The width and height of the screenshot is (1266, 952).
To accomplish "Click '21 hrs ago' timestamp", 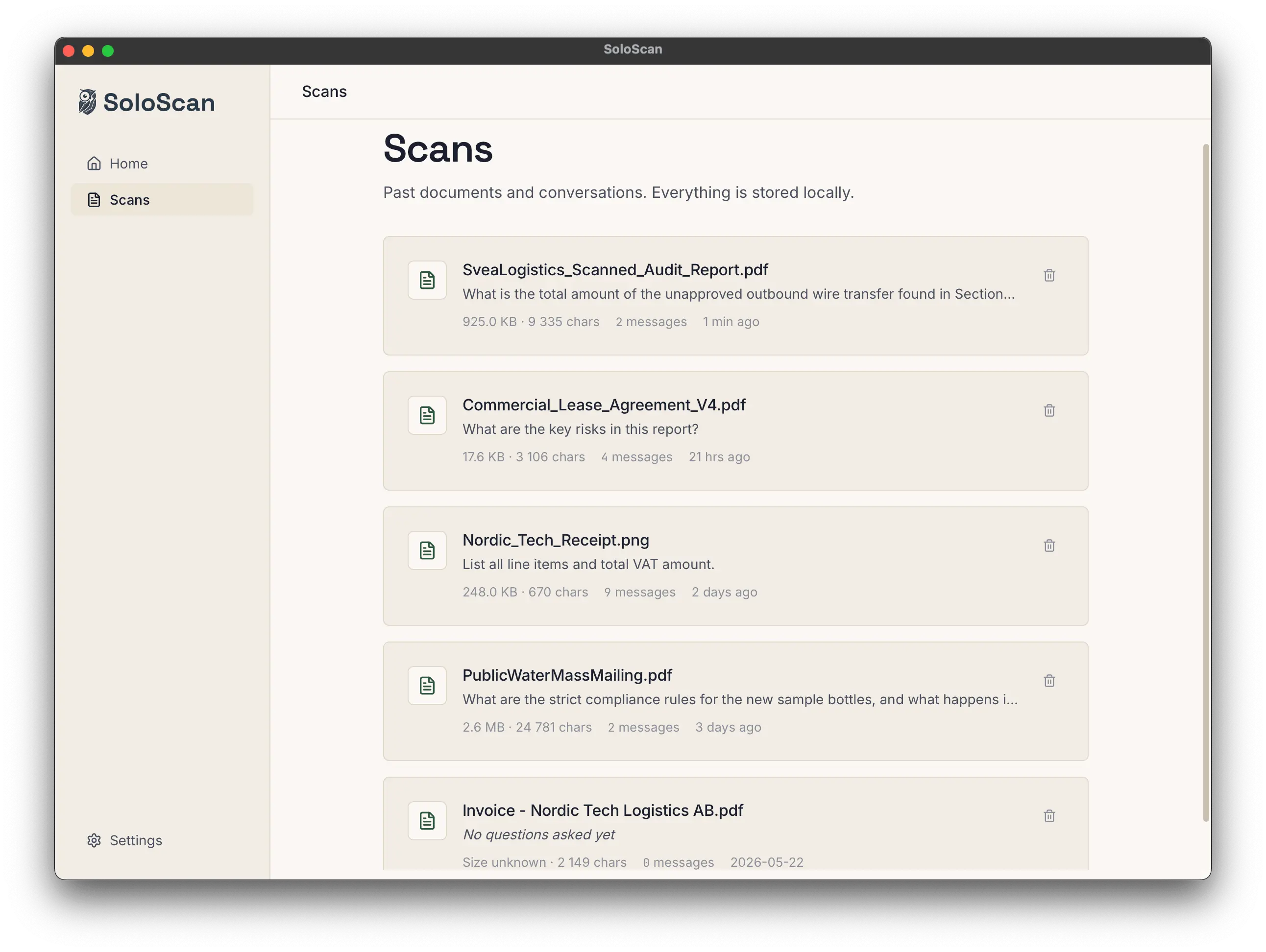I will 719,456.
